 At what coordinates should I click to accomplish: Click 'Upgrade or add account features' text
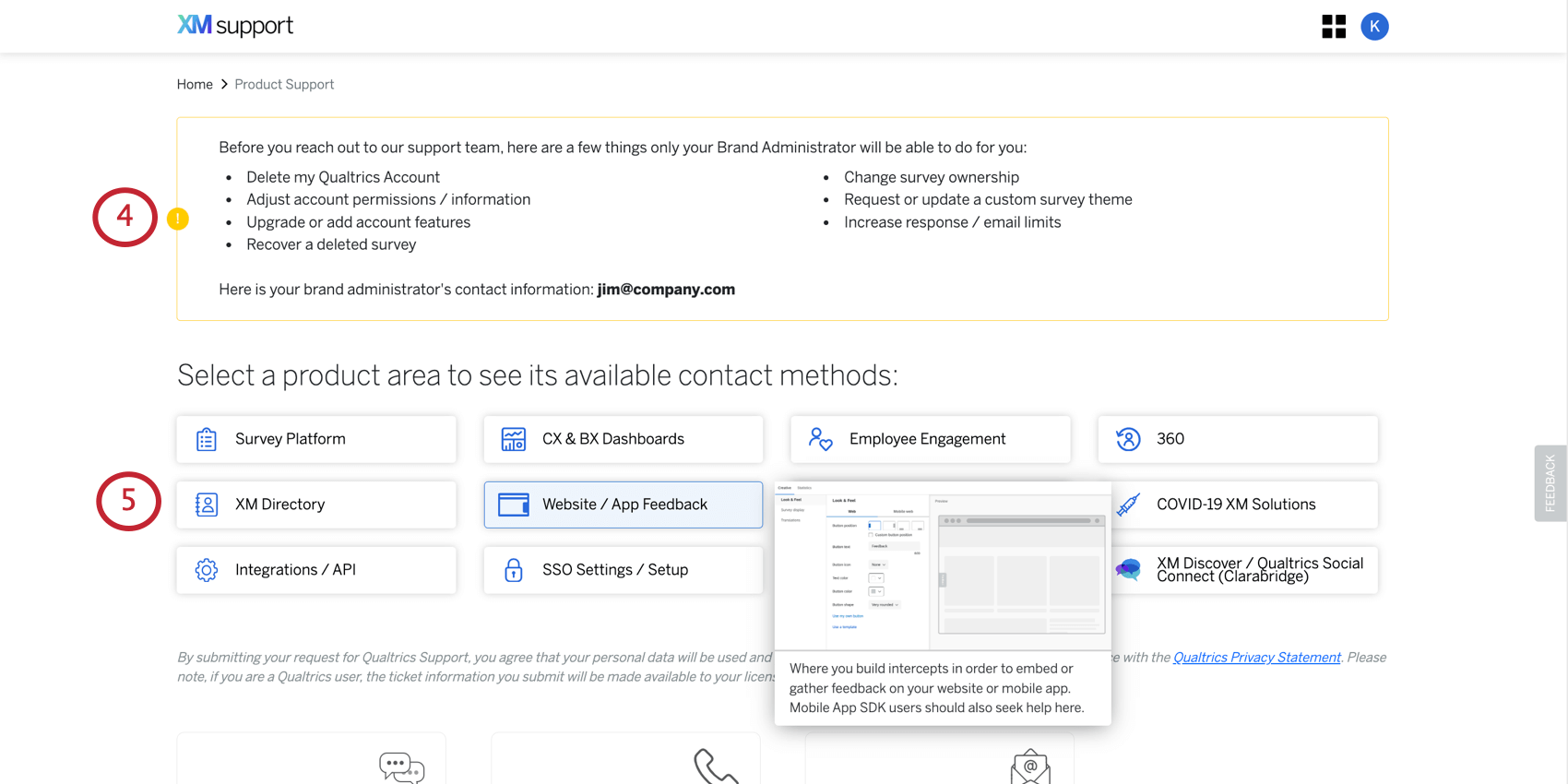point(359,222)
